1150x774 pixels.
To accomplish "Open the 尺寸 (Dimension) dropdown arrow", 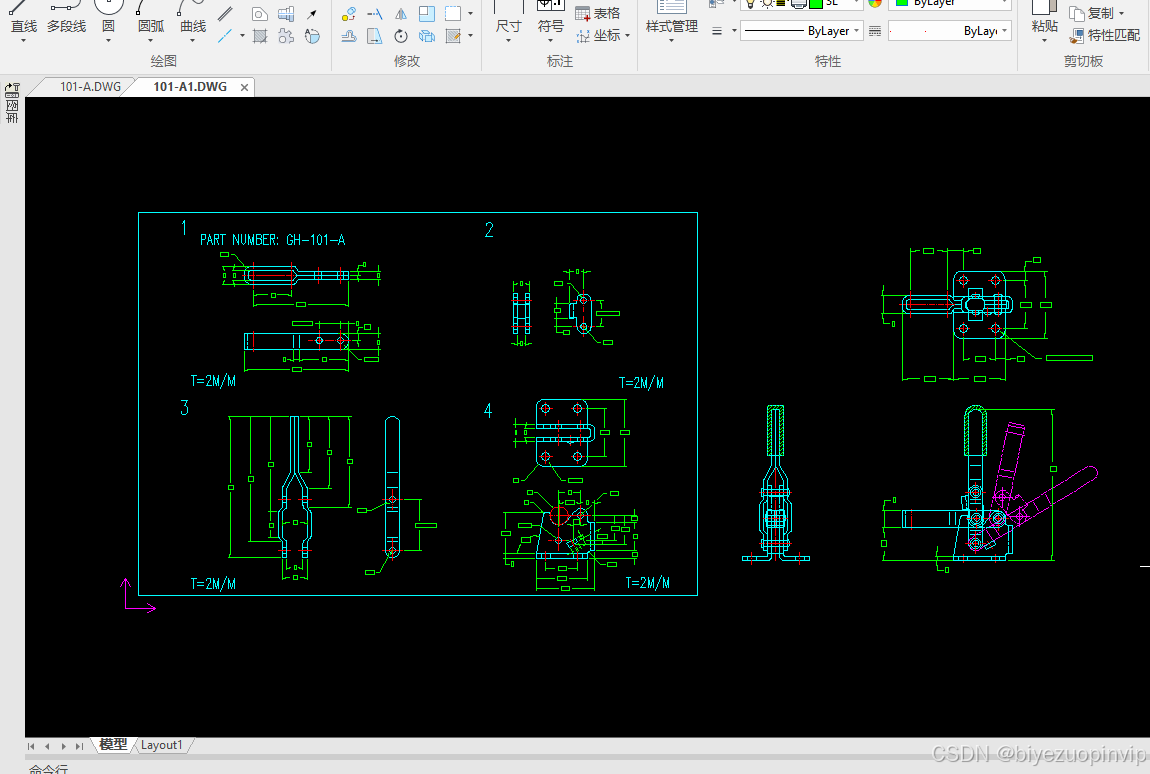I will pos(508,41).
